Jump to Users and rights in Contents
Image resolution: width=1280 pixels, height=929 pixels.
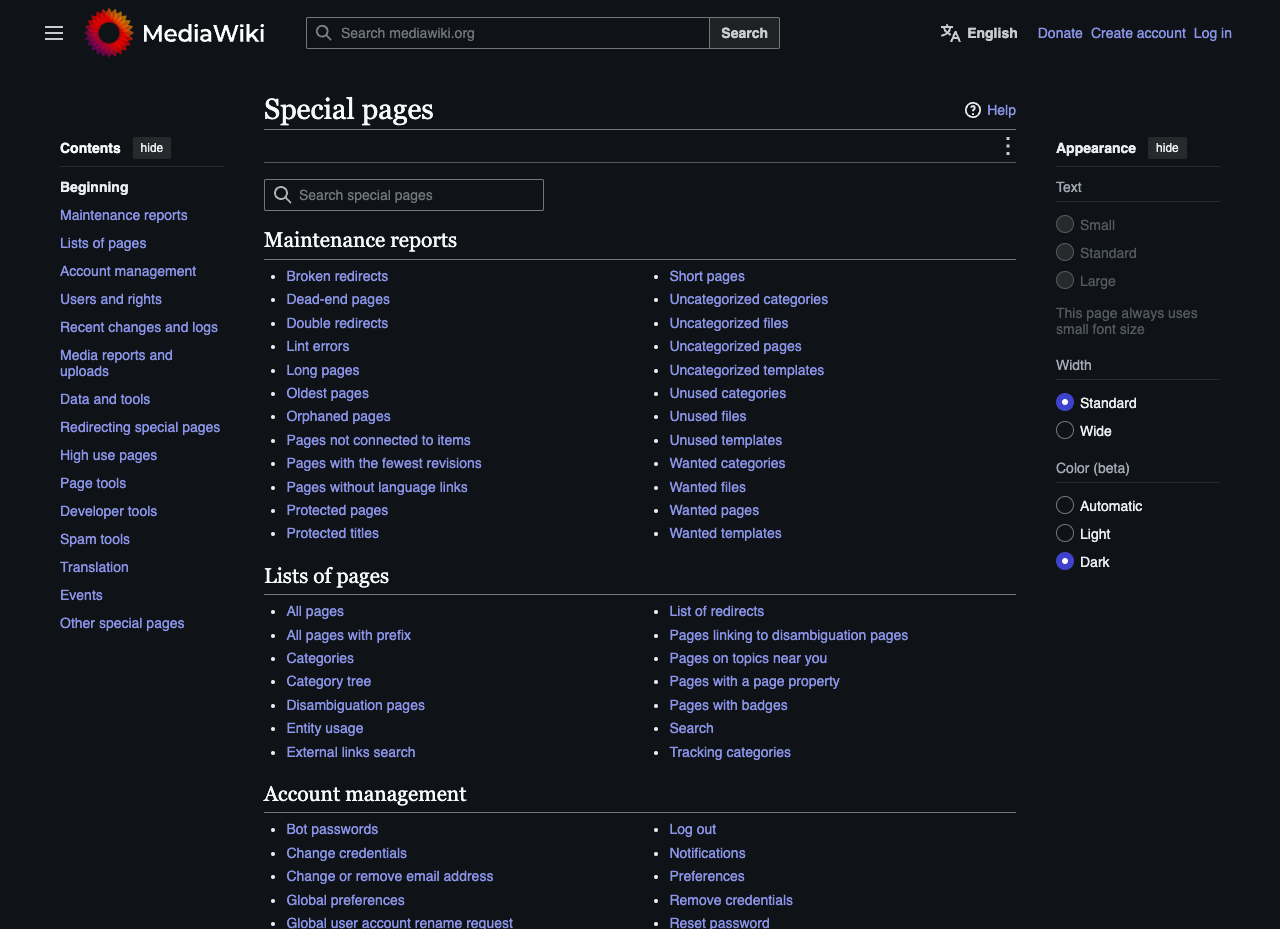[x=111, y=299]
